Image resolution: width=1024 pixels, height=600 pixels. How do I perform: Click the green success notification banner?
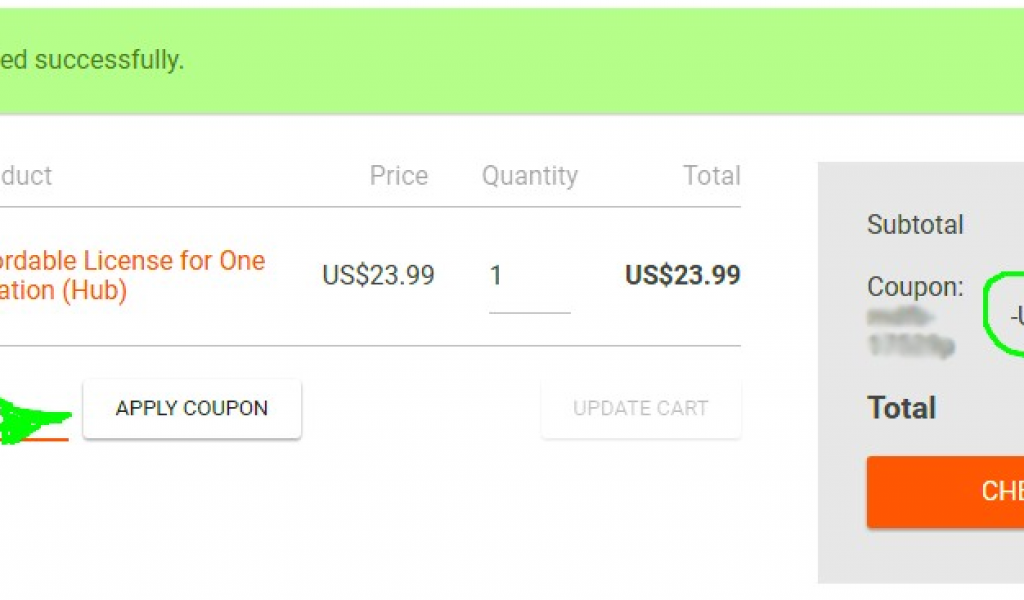click(x=512, y=61)
